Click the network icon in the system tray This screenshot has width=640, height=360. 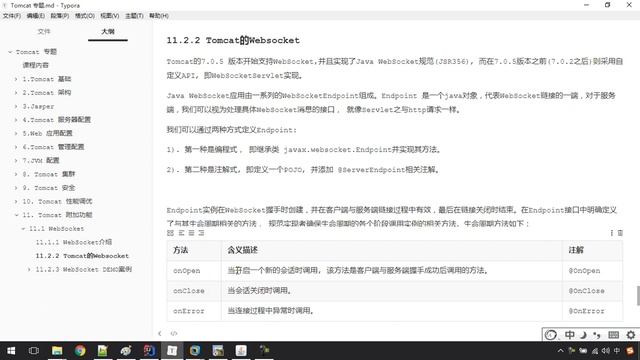click(595, 351)
